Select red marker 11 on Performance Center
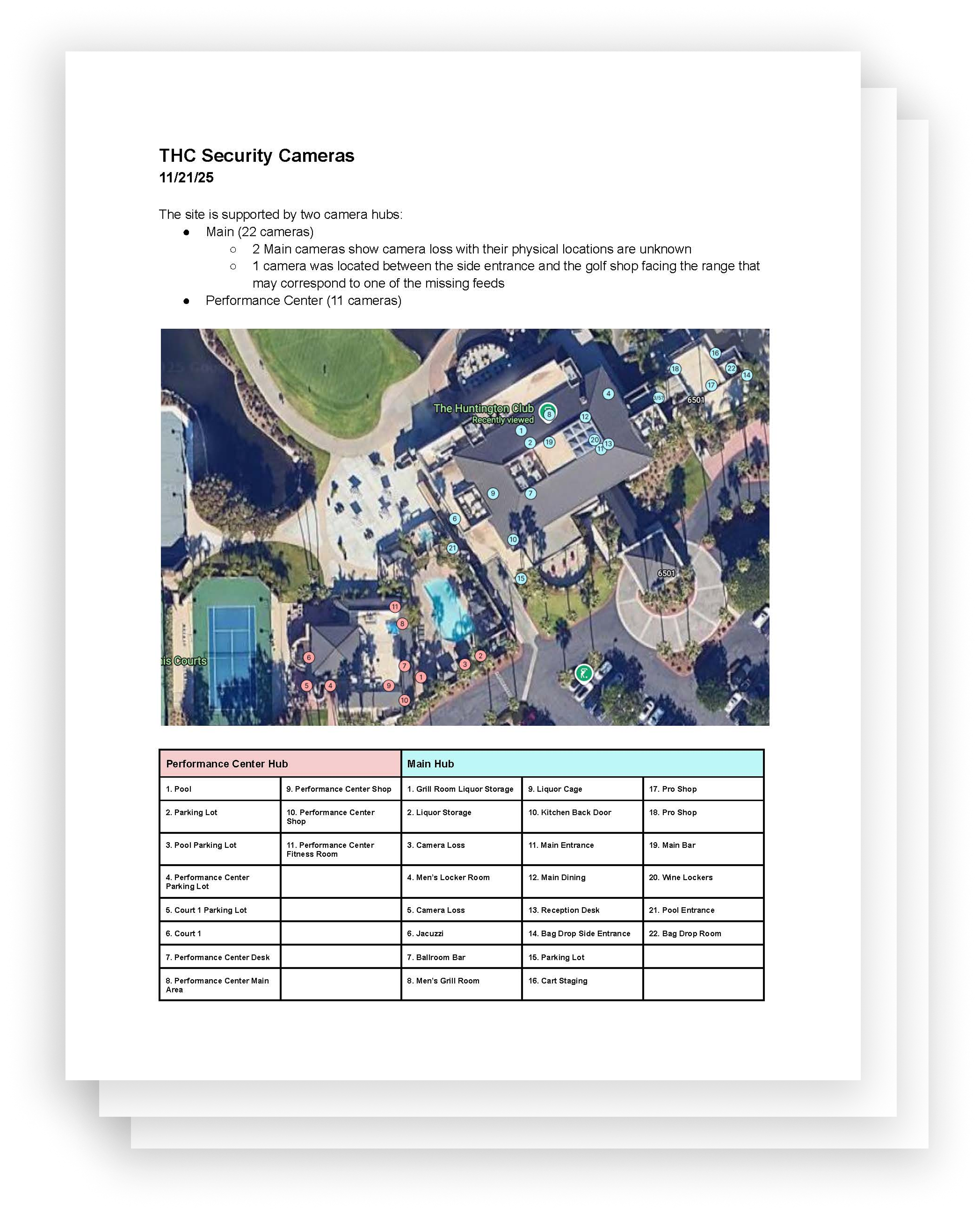Viewport: 980px width, 1214px height. 395,607
